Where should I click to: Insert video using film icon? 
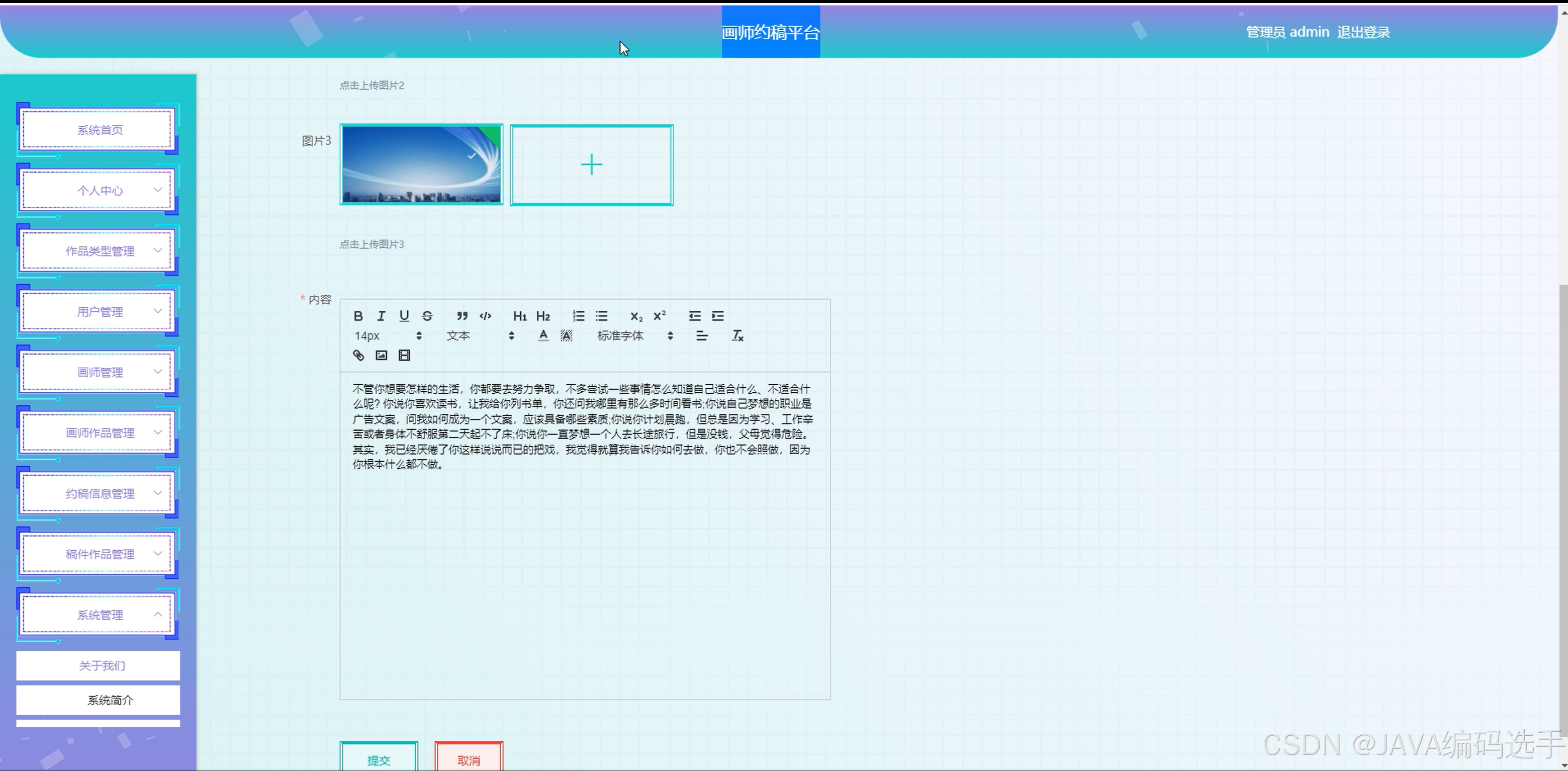(x=404, y=355)
